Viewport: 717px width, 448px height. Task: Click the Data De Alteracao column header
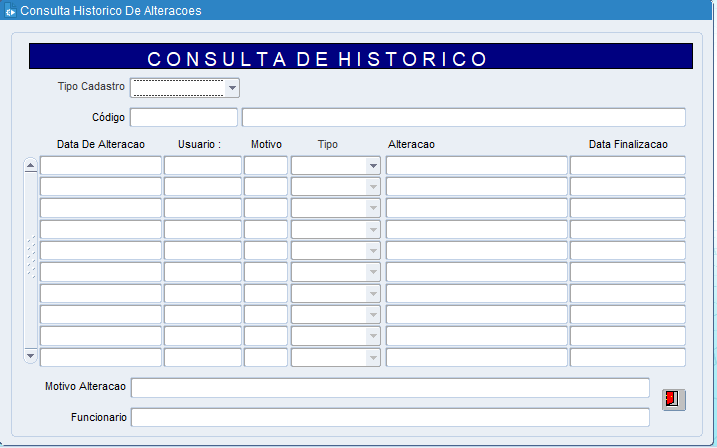click(x=101, y=144)
